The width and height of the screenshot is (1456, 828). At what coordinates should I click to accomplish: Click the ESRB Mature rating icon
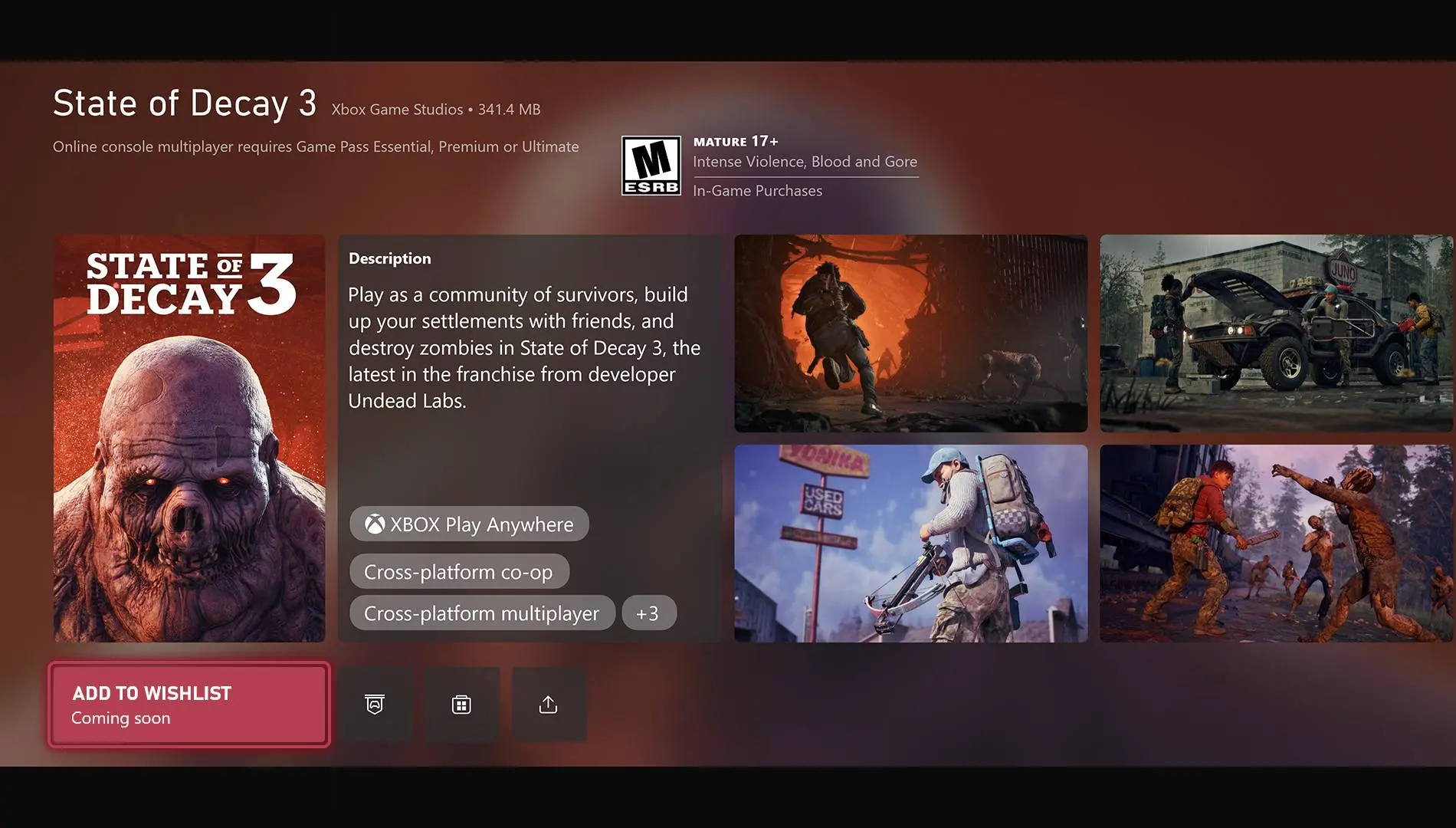pyautogui.click(x=651, y=166)
